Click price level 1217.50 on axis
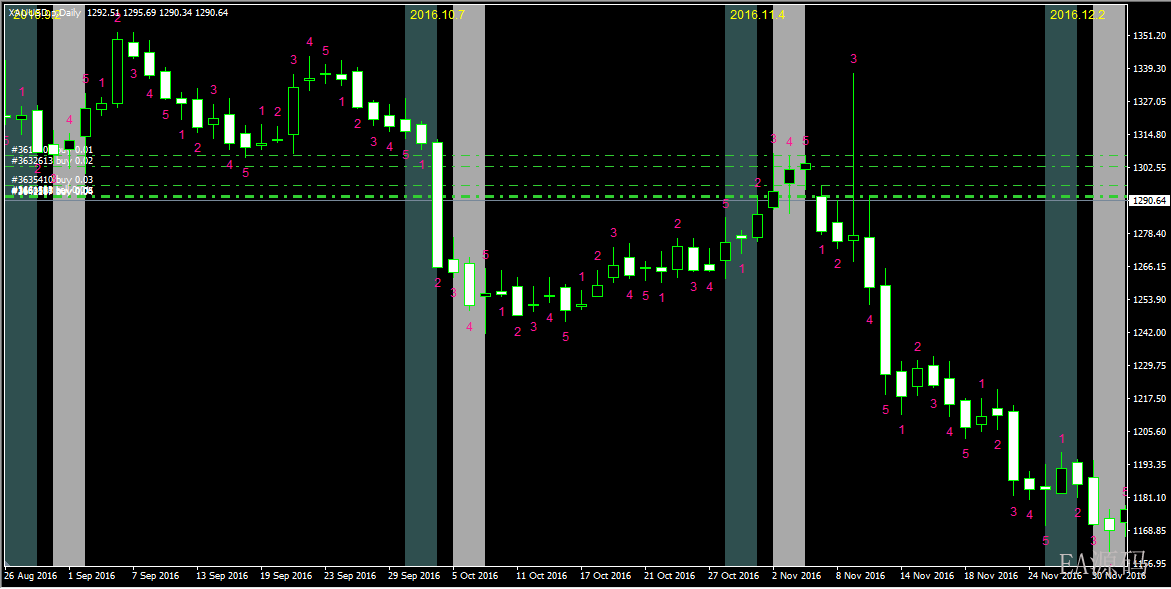 1150,399
